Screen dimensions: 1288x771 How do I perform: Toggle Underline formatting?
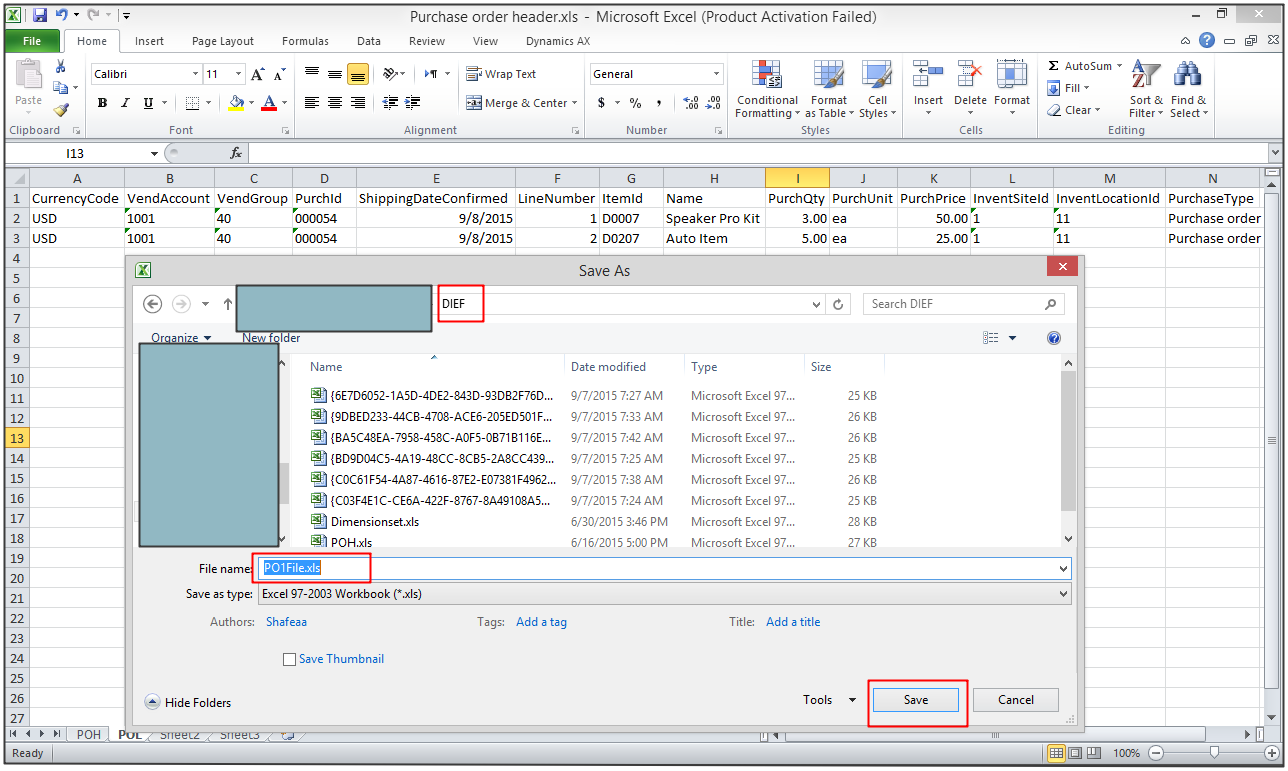(148, 103)
